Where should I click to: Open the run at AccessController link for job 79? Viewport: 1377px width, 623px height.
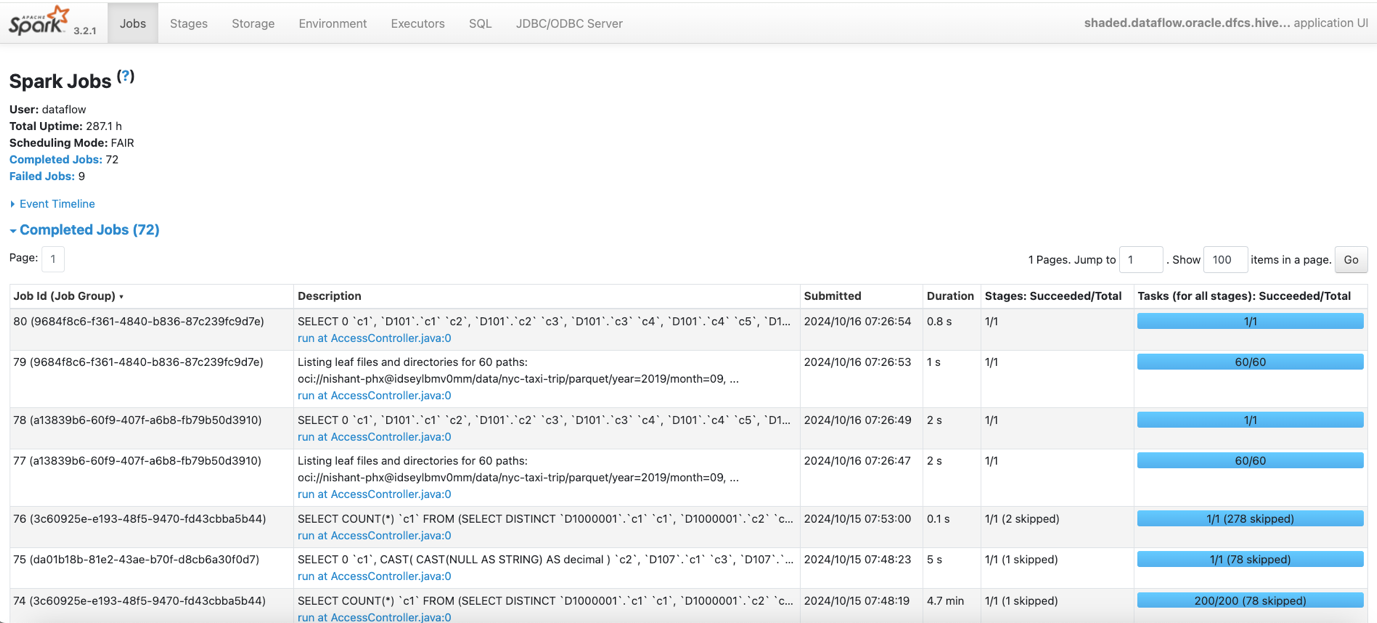(x=374, y=395)
